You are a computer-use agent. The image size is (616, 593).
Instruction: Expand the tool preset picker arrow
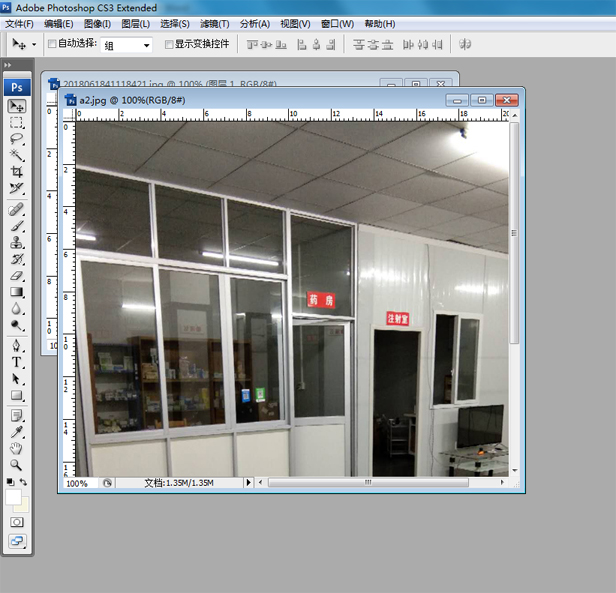(x=34, y=45)
